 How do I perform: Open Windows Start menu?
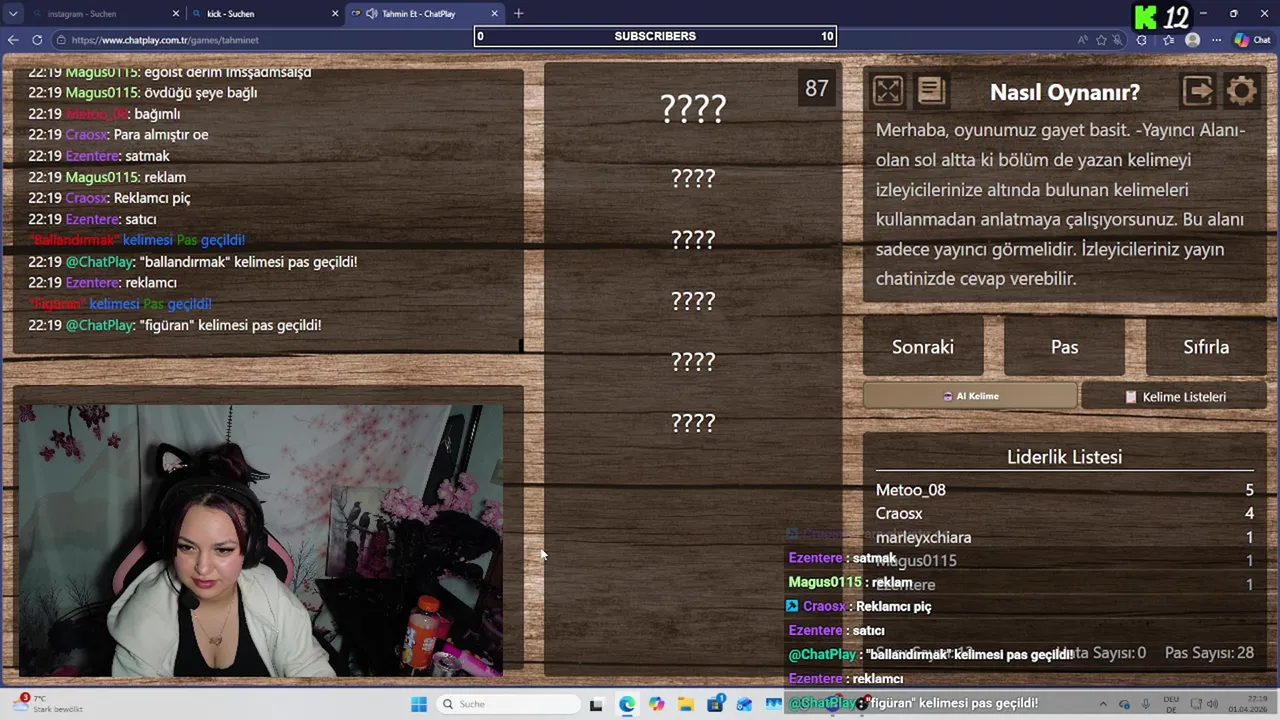click(x=419, y=704)
